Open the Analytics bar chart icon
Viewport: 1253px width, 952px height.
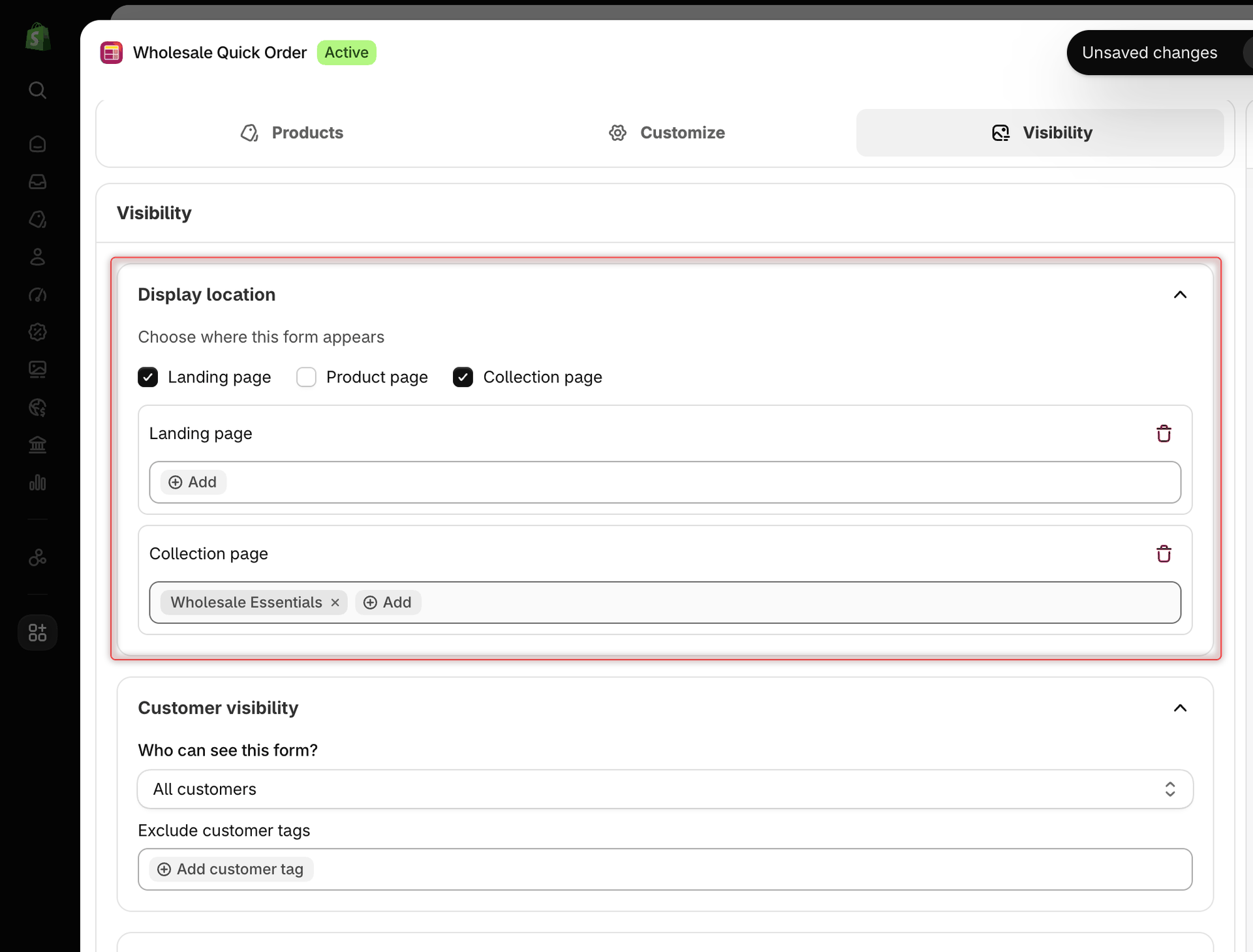37,483
